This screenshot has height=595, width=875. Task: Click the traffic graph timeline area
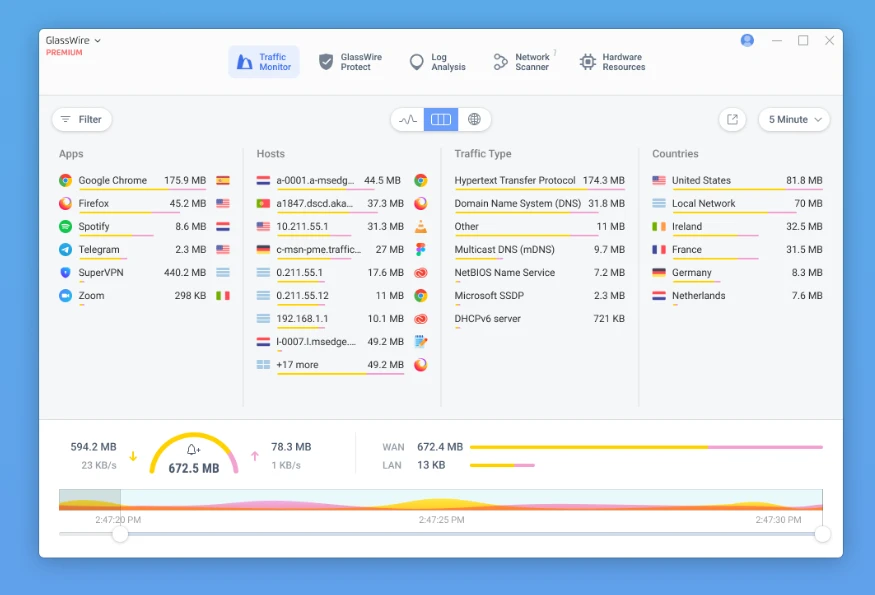[441, 500]
